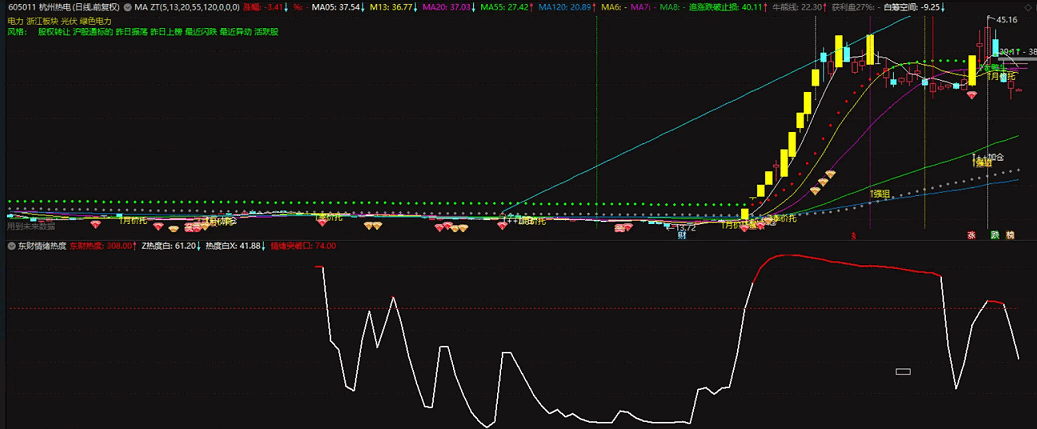Click the 13.72 low price label

coord(686,227)
